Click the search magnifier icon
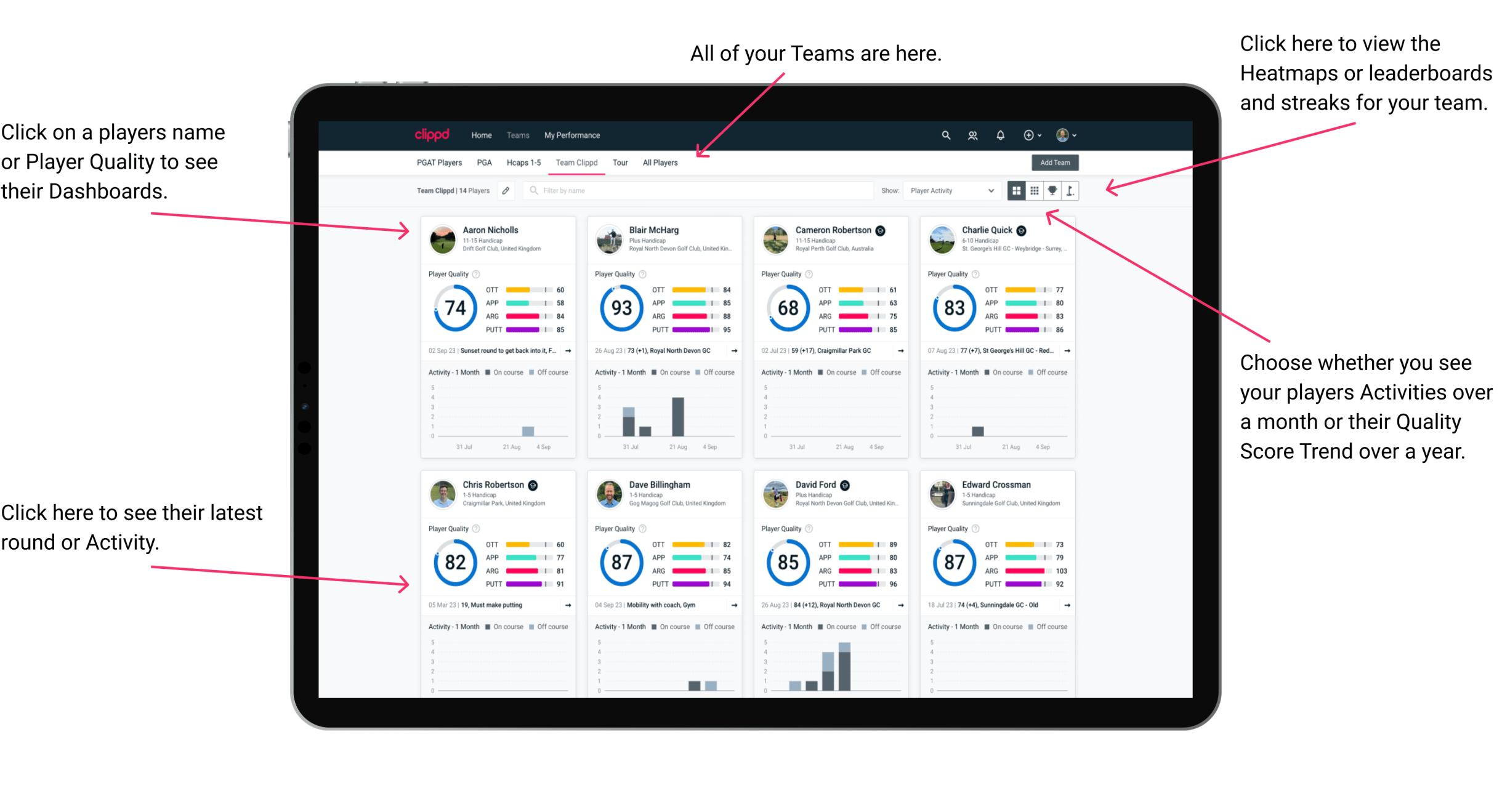 click(x=944, y=134)
